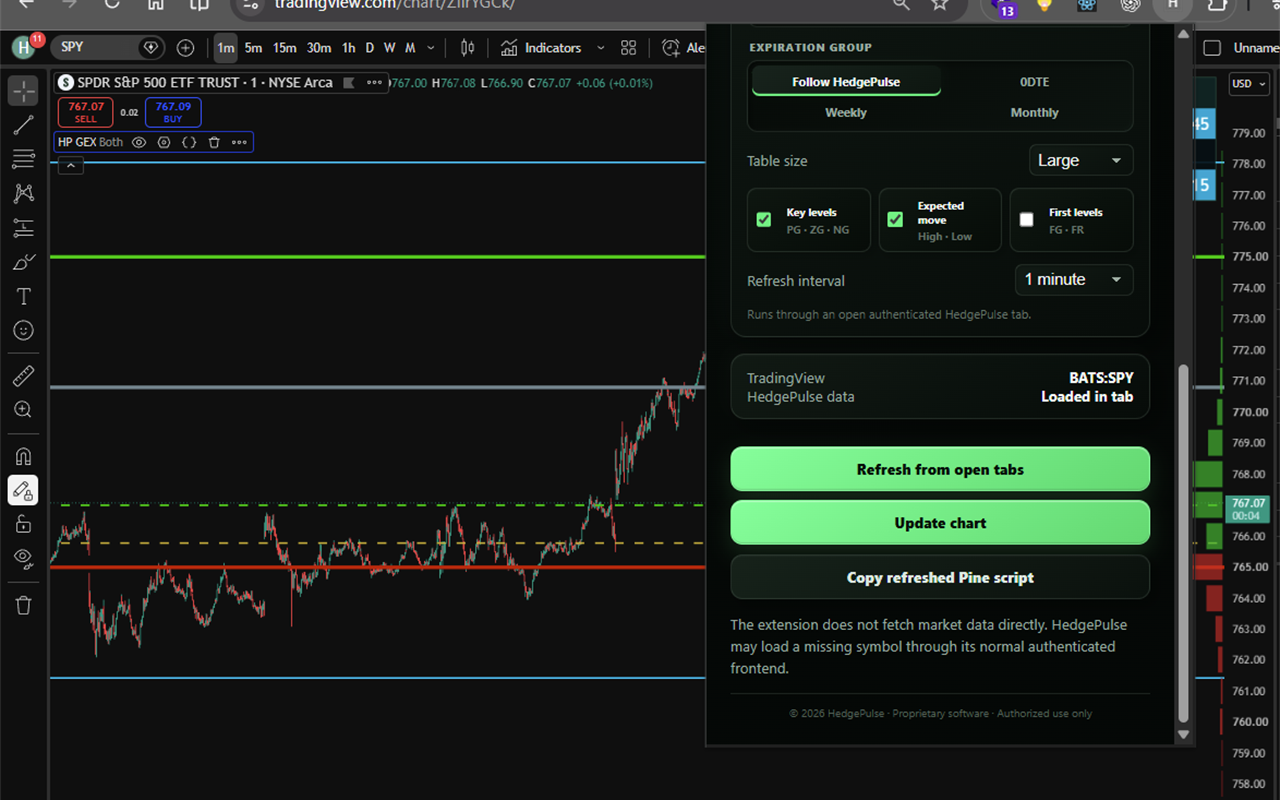1280x800 pixels.
Task: Open the emoji and icons tool
Action: [x=23, y=330]
